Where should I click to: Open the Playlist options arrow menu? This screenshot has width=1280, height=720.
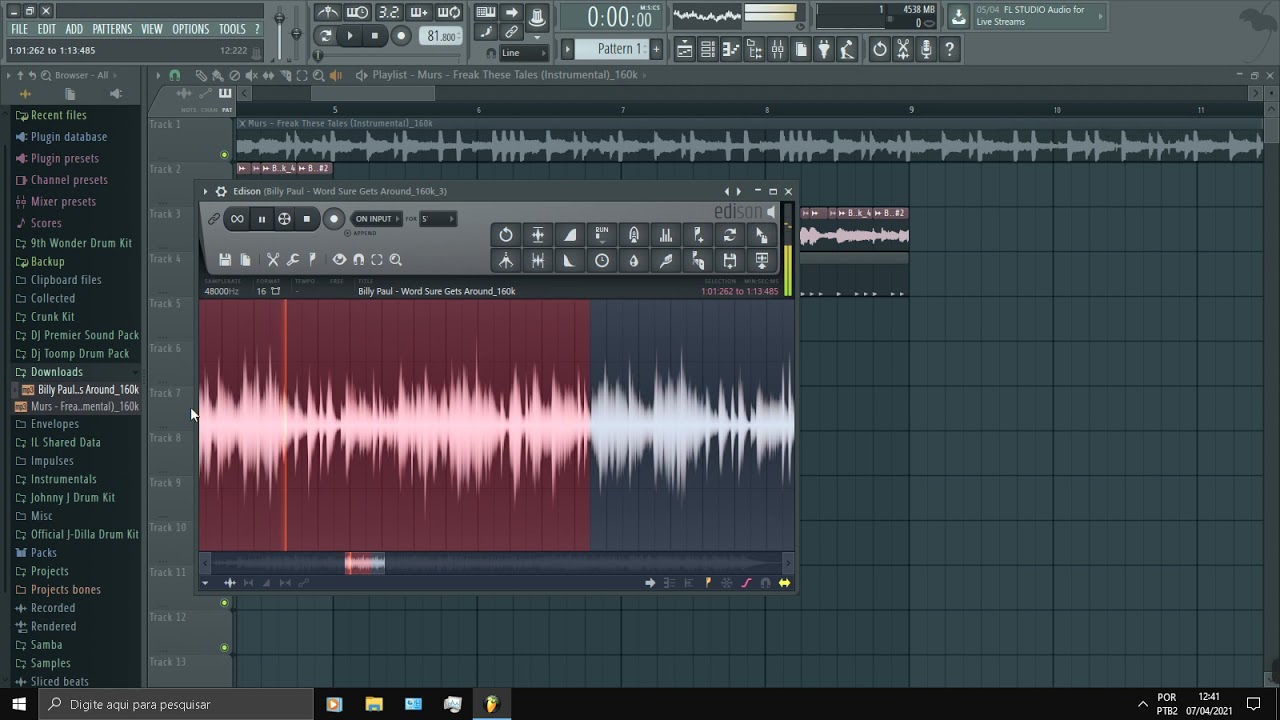pos(157,75)
